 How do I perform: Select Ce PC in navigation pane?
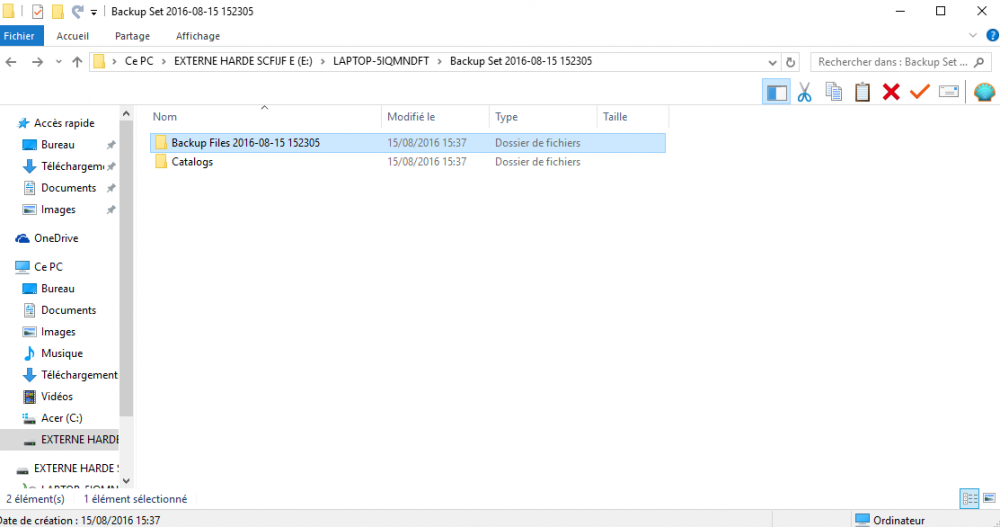point(48,267)
